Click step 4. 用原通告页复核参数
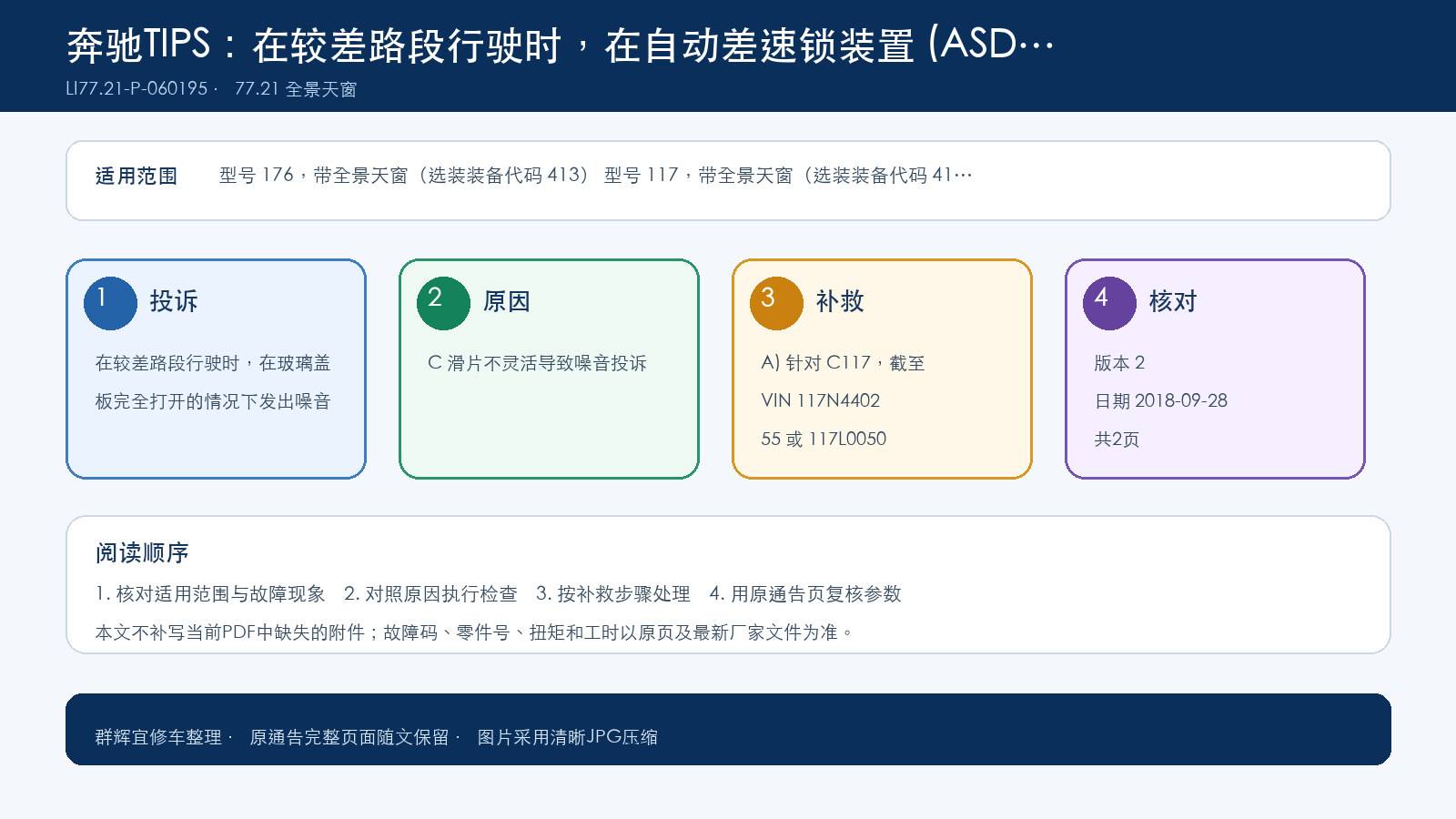 pos(805,594)
